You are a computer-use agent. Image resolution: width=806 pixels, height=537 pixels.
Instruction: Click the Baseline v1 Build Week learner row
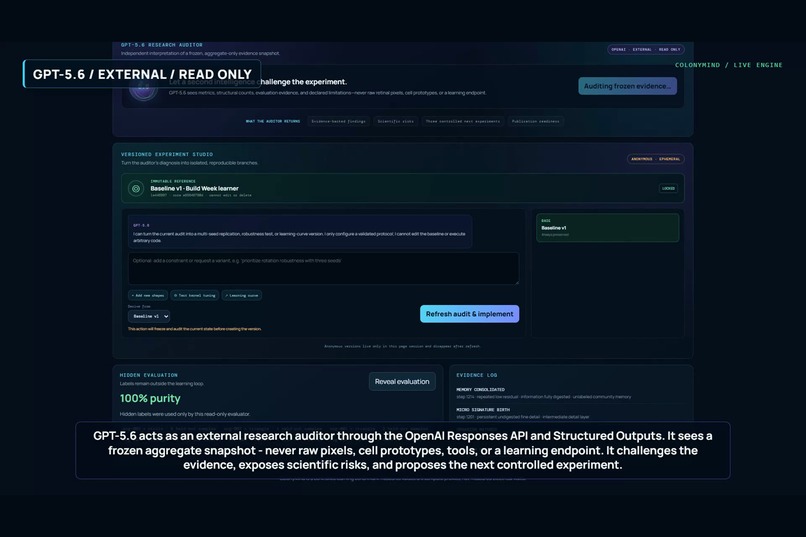402,189
